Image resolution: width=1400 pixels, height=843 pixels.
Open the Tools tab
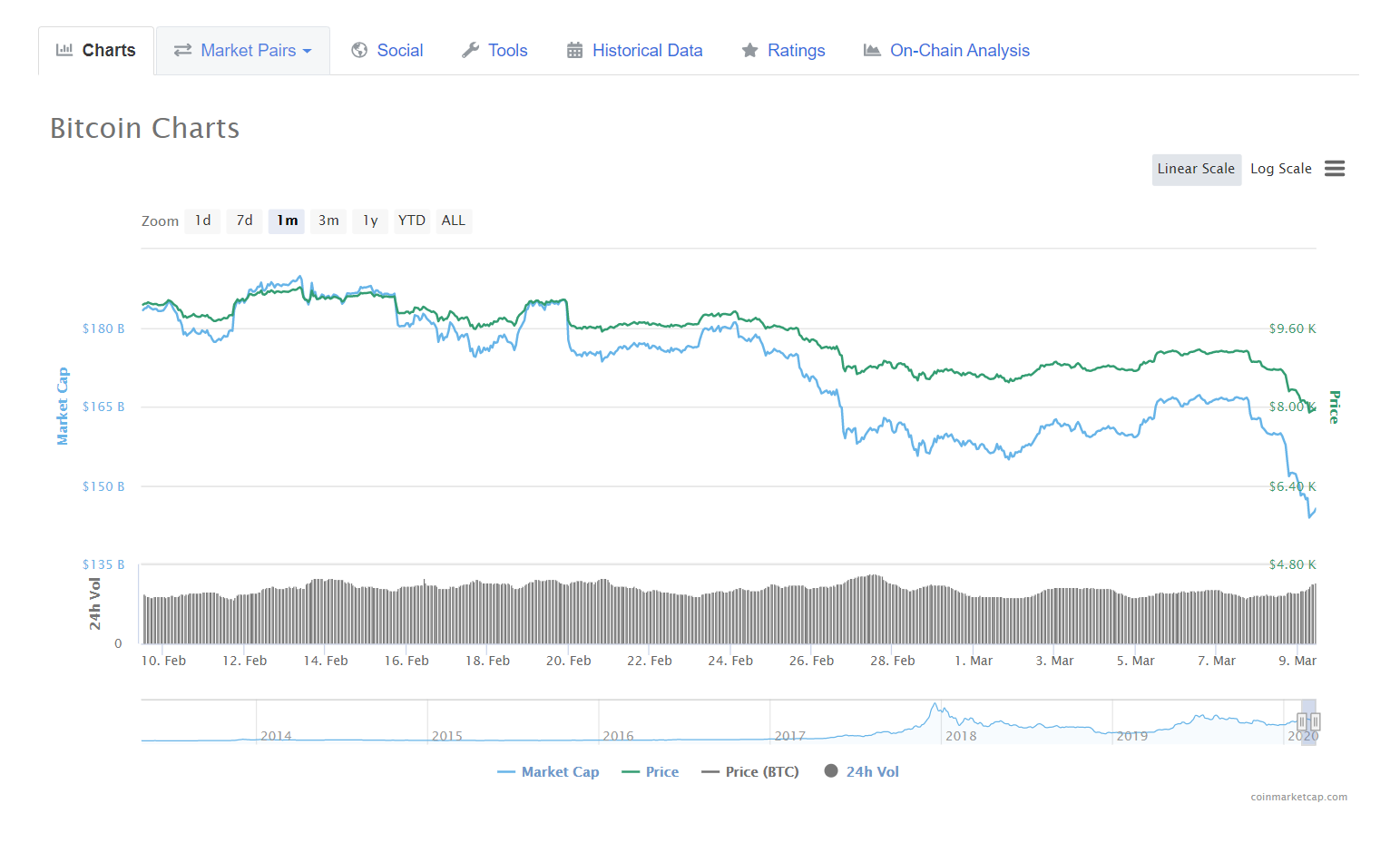click(494, 51)
